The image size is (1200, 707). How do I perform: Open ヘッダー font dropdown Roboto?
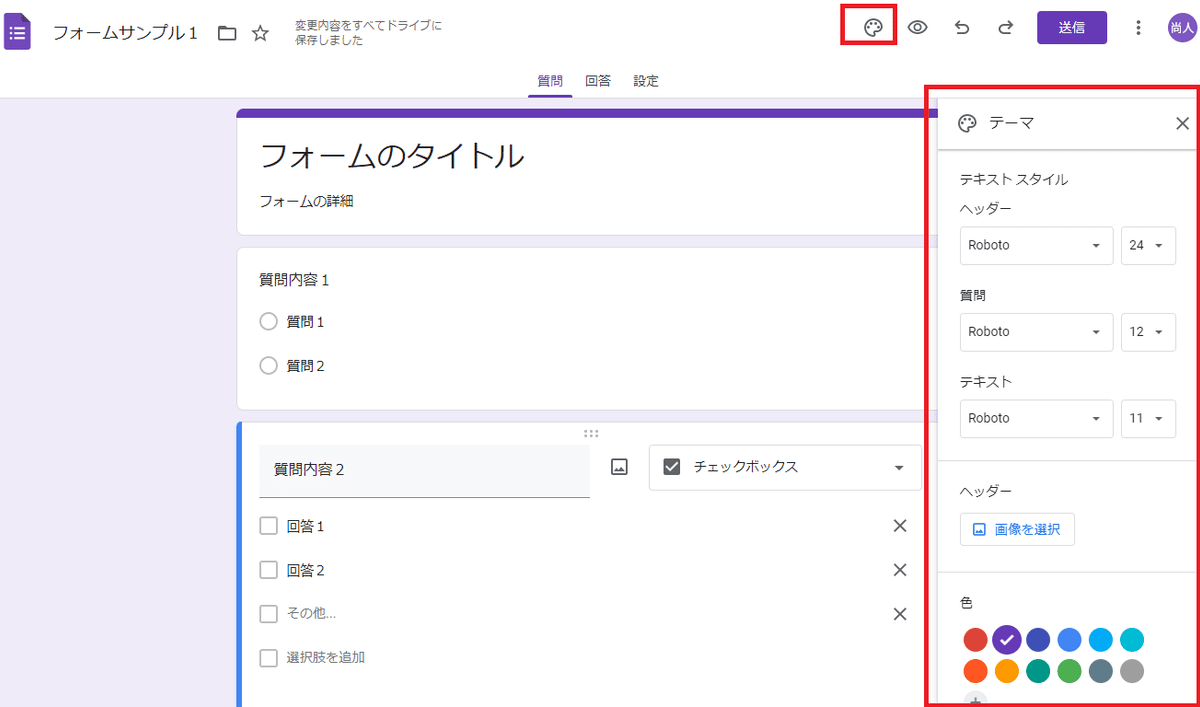click(1036, 245)
